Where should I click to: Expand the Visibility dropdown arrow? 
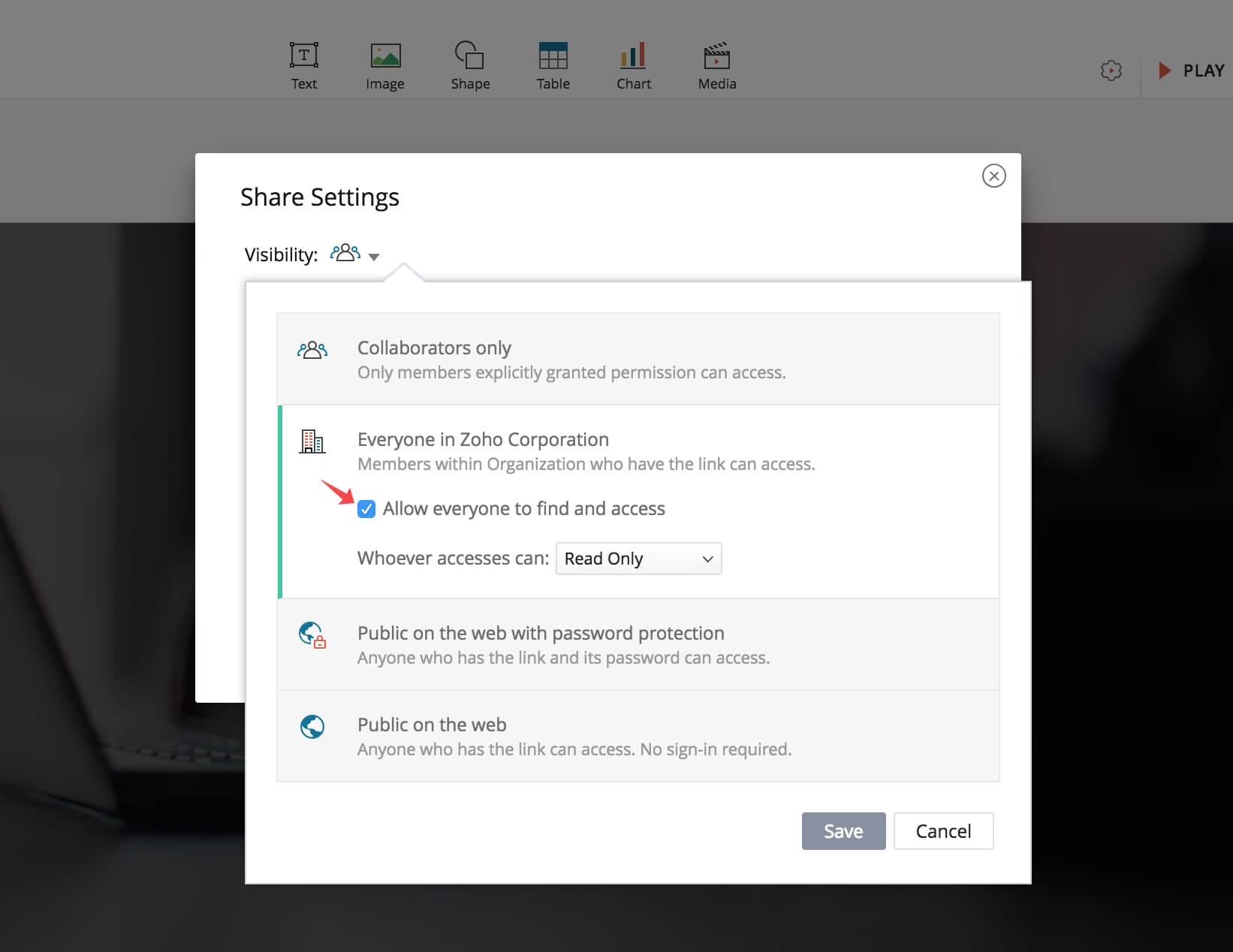point(374,257)
